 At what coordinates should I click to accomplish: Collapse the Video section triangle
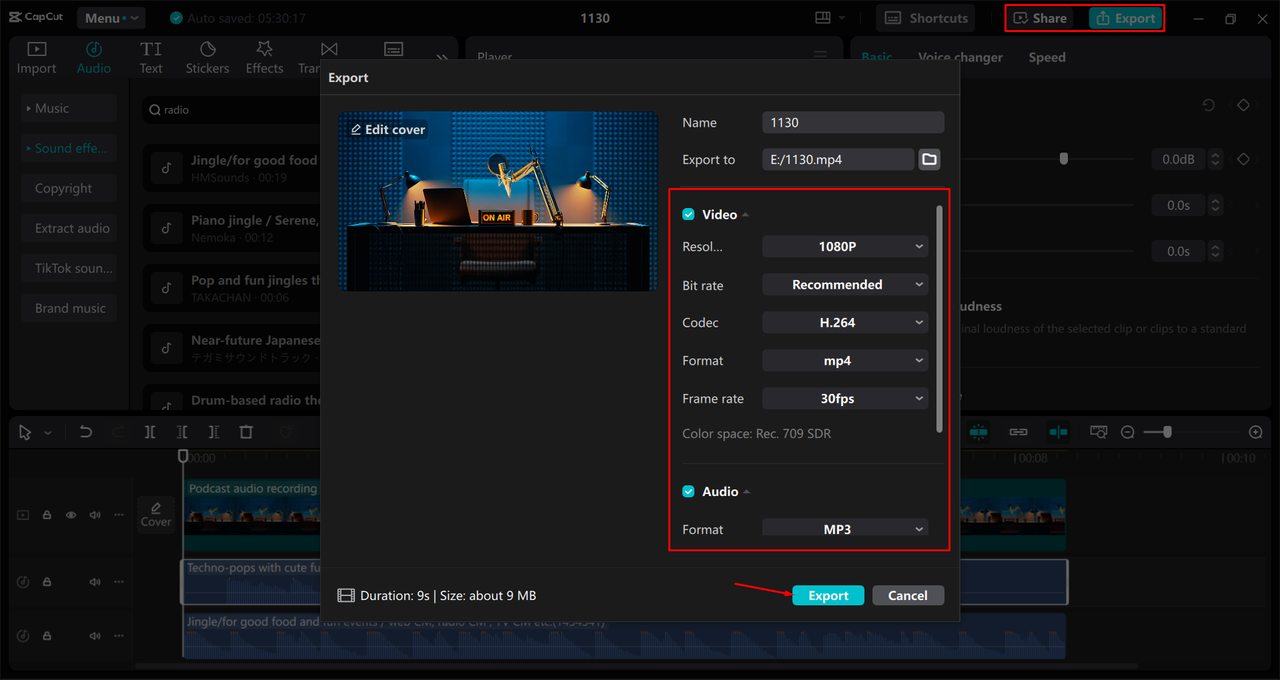[x=746, y=215]
